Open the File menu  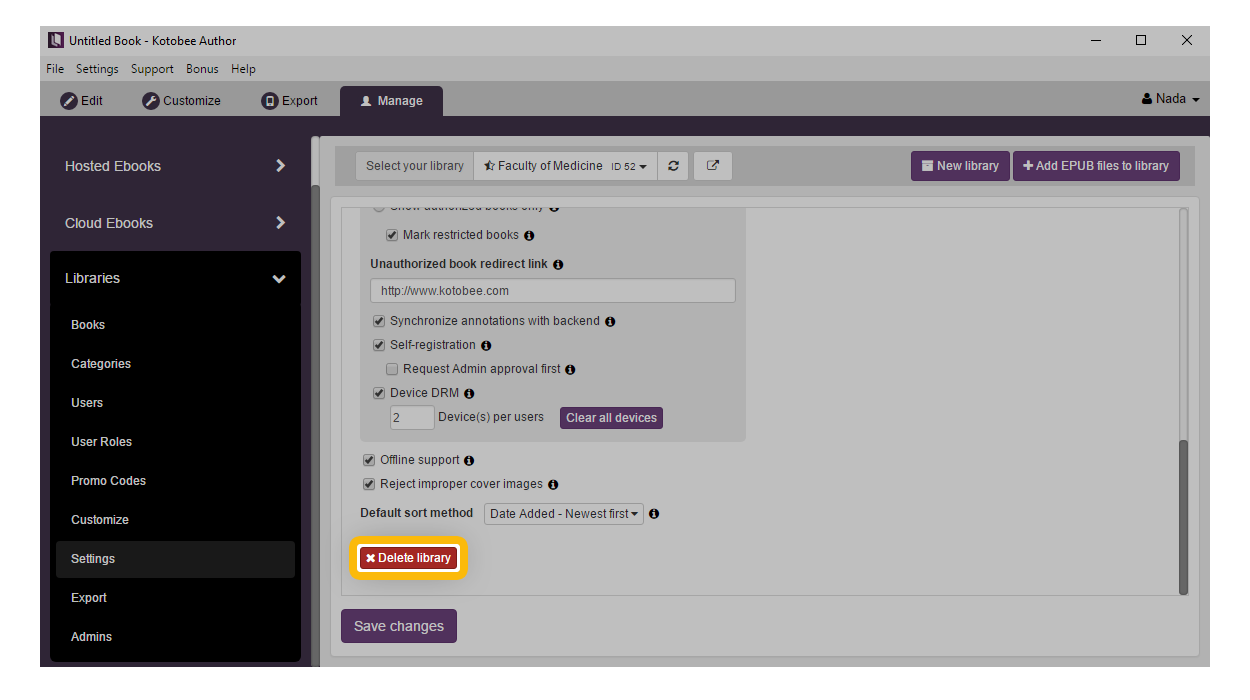[x=55, y=69]
